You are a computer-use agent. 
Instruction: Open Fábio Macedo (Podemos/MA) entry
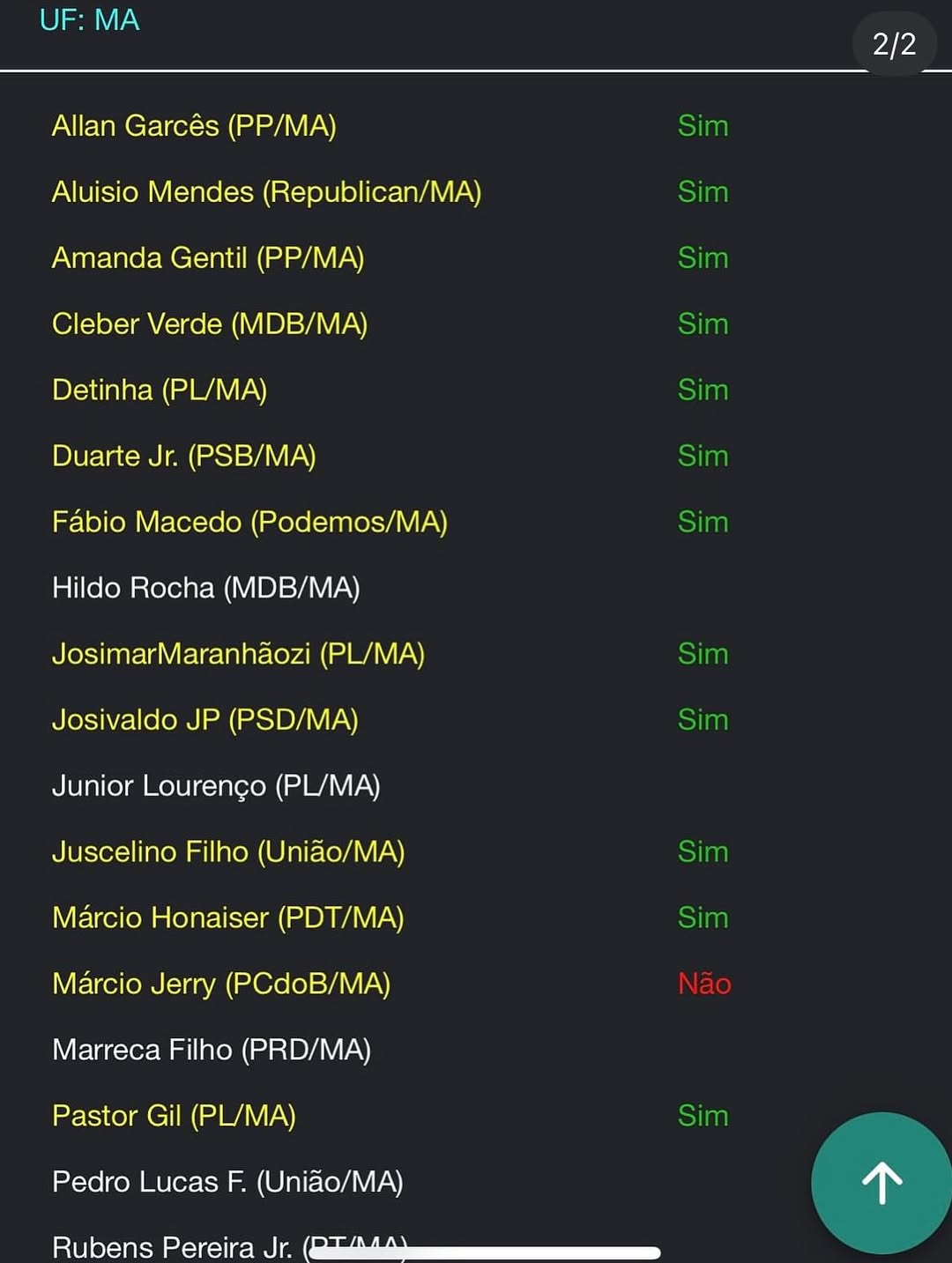click(x=249, y=522)
